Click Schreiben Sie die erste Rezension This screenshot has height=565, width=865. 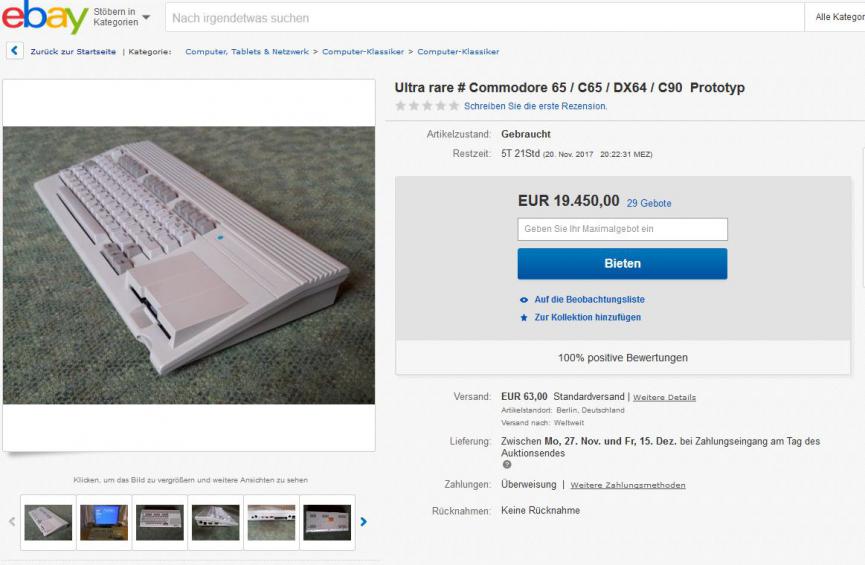pyautogui.click(x=535, y=106)
